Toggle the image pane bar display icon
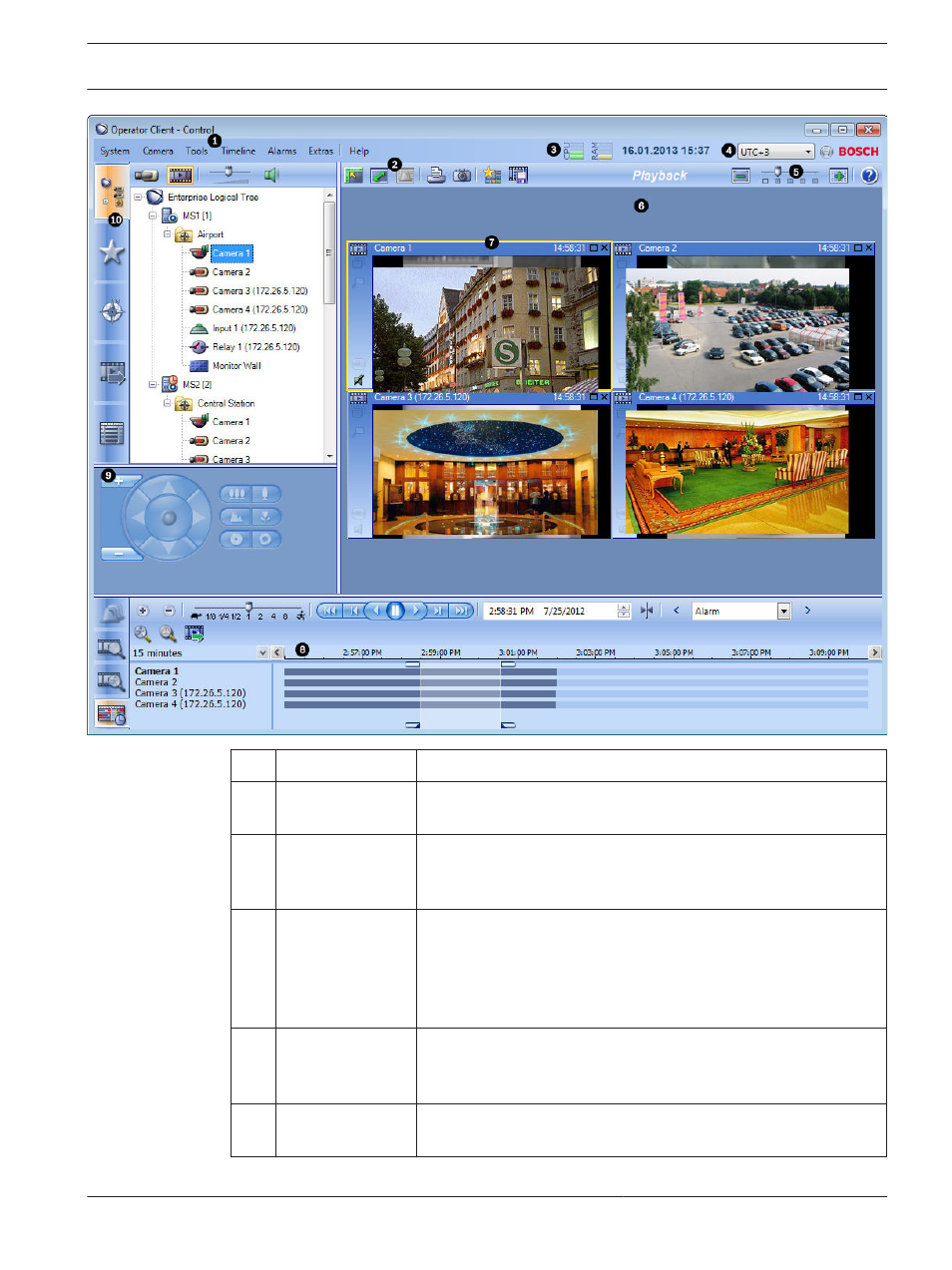 tap(740, 176)
